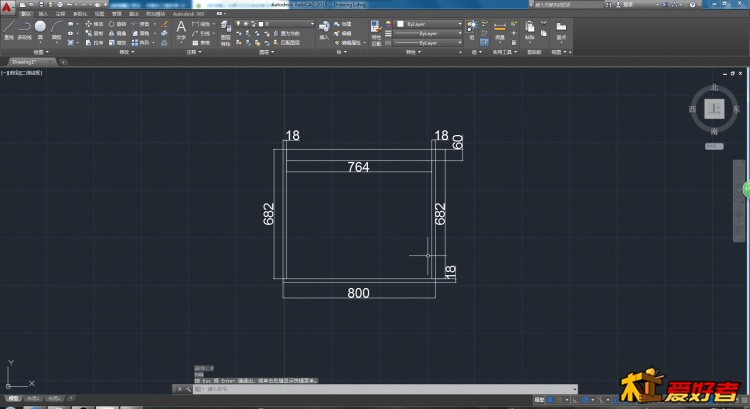Open the AutoCAD application menu logo
This screenshot has width=750, height=409.
tap(7, 7)
